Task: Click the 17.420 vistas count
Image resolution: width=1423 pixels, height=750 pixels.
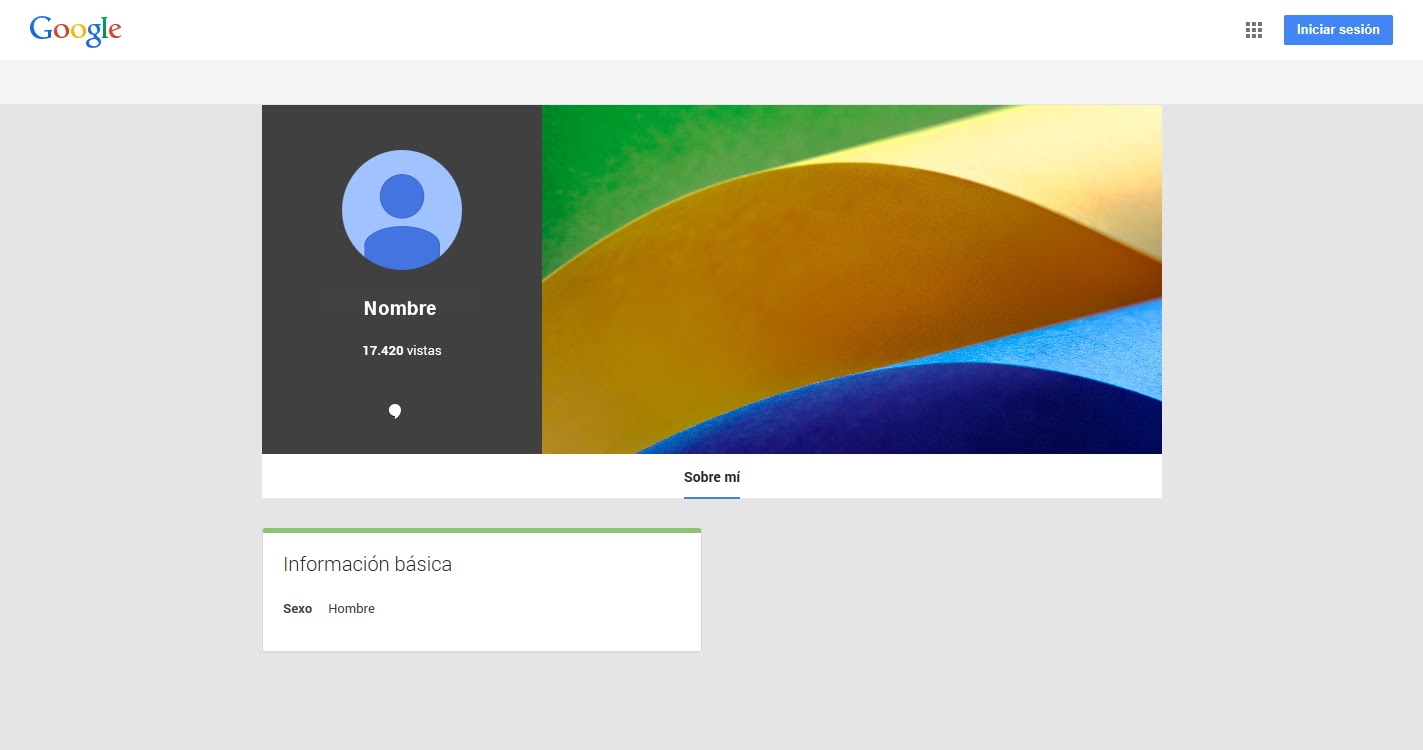Action: pos(402,351)
